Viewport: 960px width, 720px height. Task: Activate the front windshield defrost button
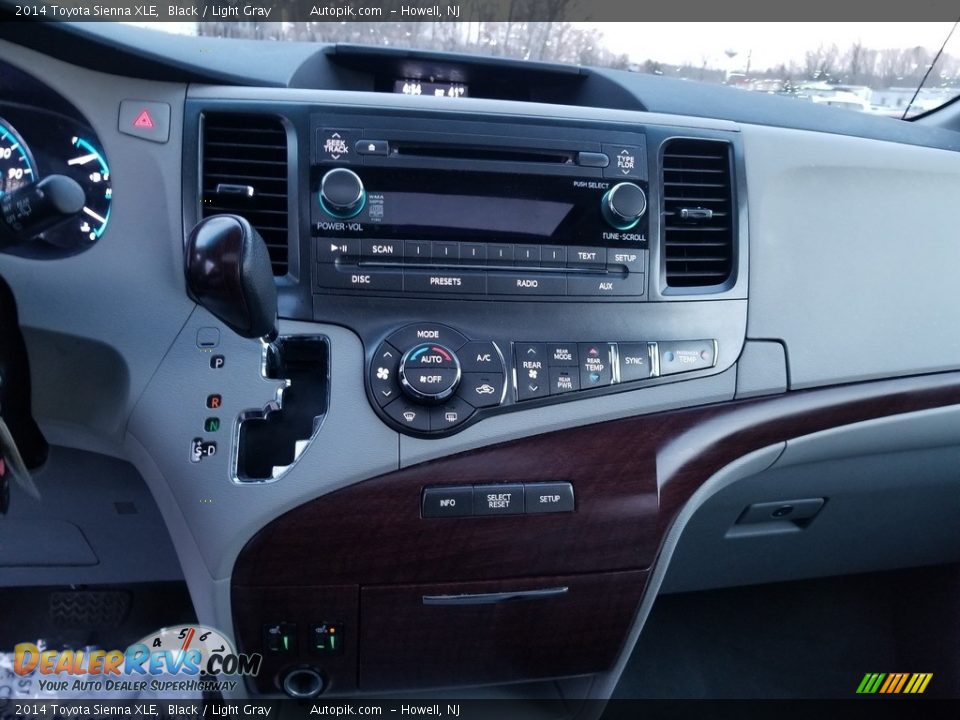(x=408, y=416)
